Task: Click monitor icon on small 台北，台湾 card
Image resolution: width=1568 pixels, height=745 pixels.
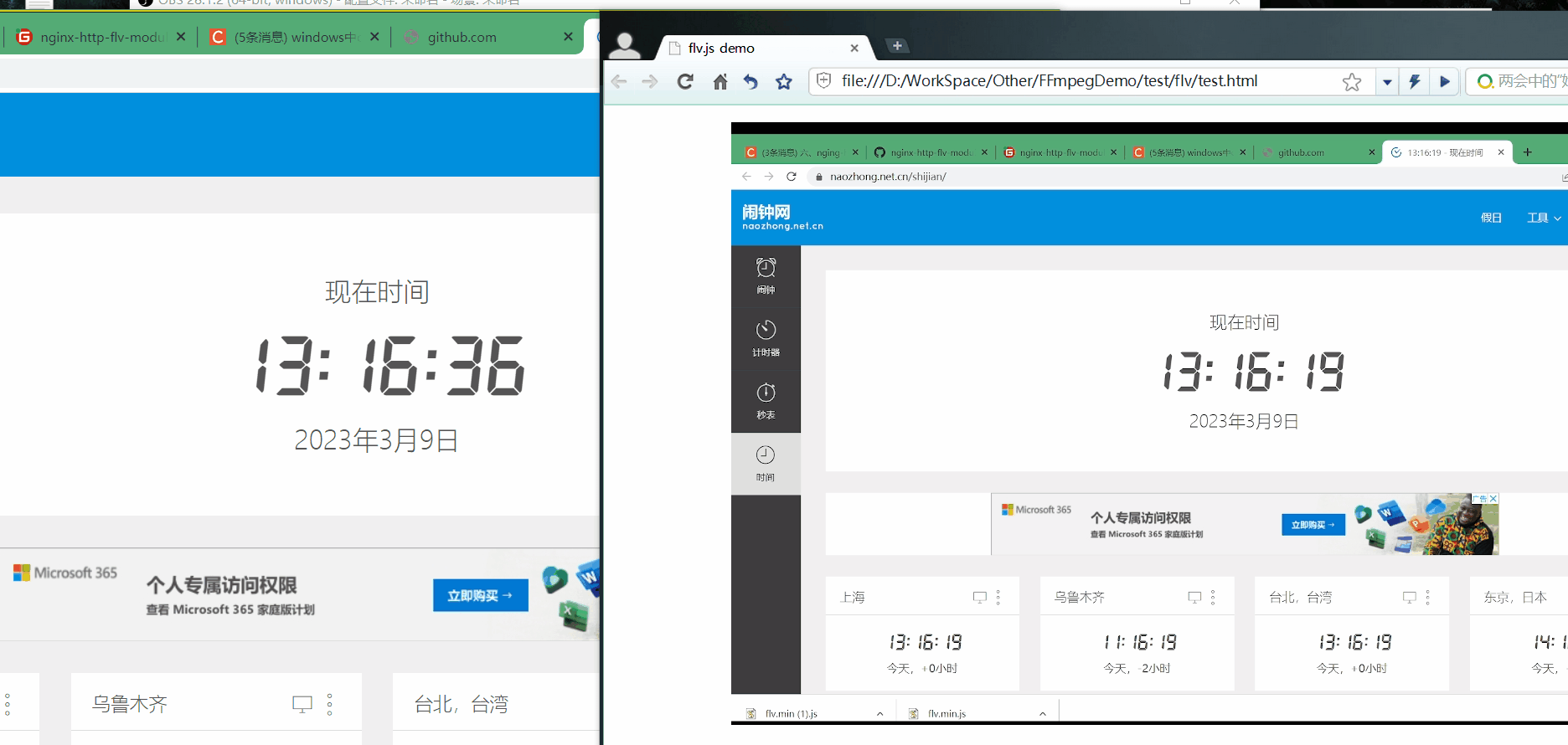Action: pos(1410,598)
